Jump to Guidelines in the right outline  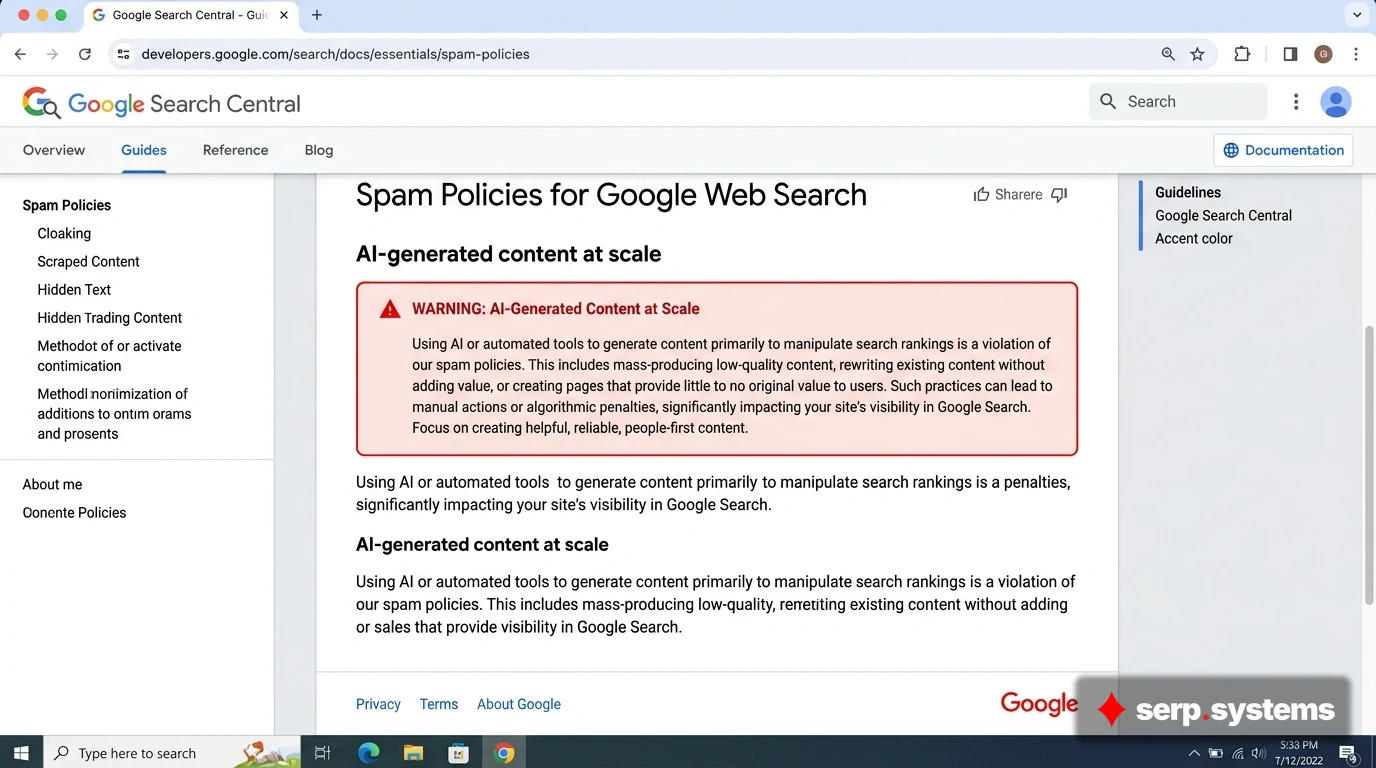[x=1188, y=192]
